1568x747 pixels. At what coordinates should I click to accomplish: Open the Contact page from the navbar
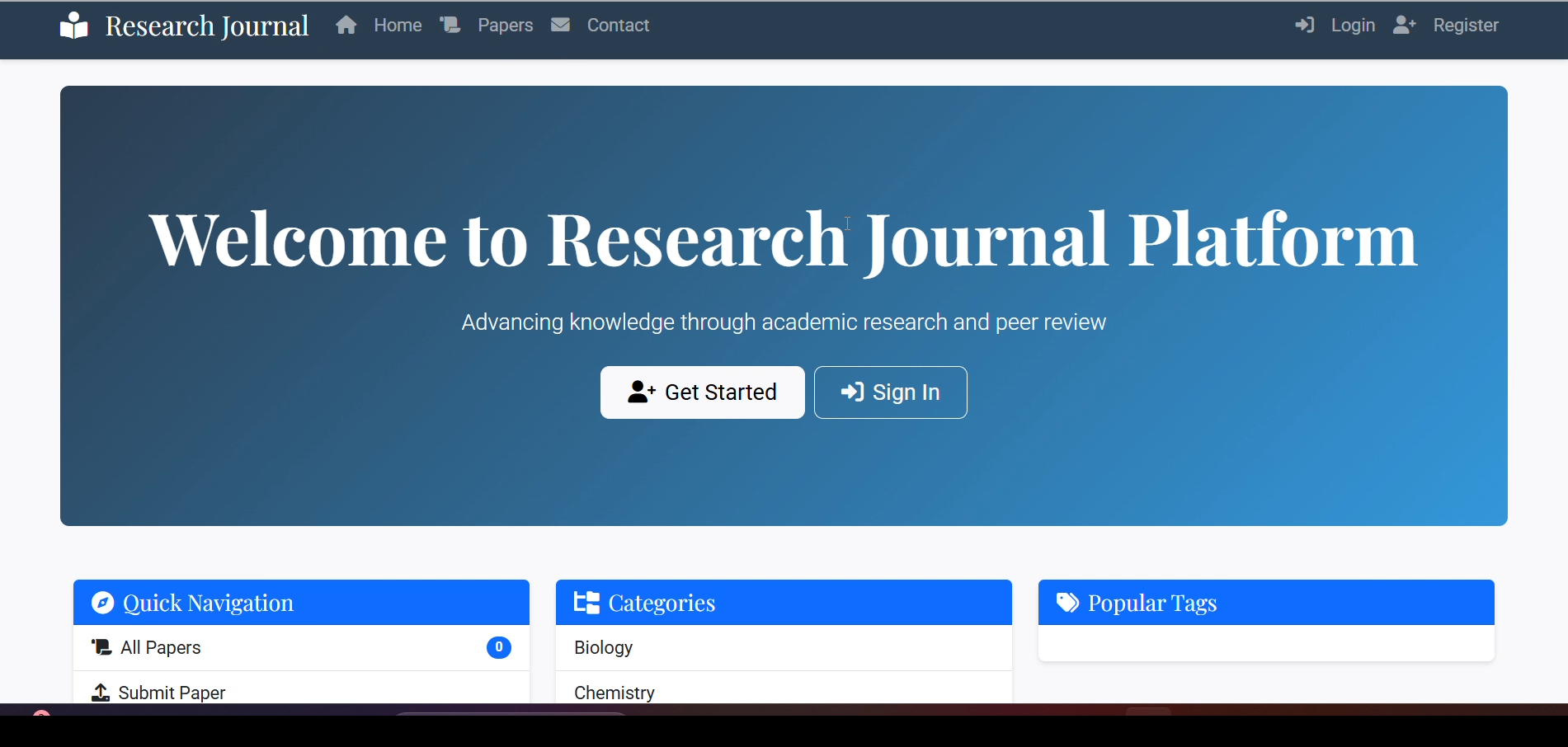point(616,25)
